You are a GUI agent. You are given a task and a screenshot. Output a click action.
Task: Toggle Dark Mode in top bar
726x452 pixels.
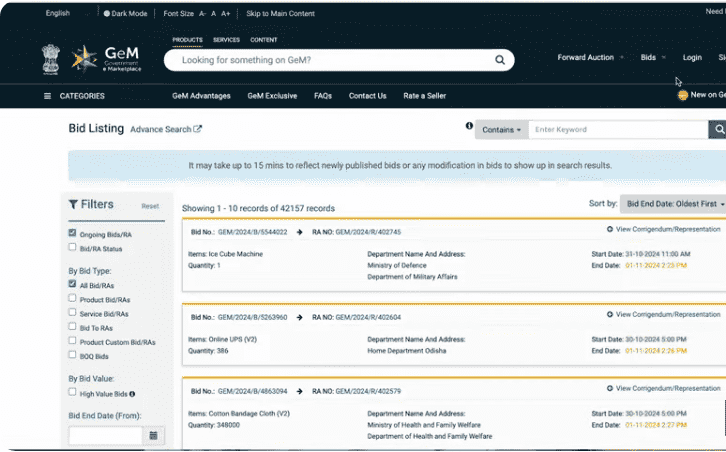point(125,14)
